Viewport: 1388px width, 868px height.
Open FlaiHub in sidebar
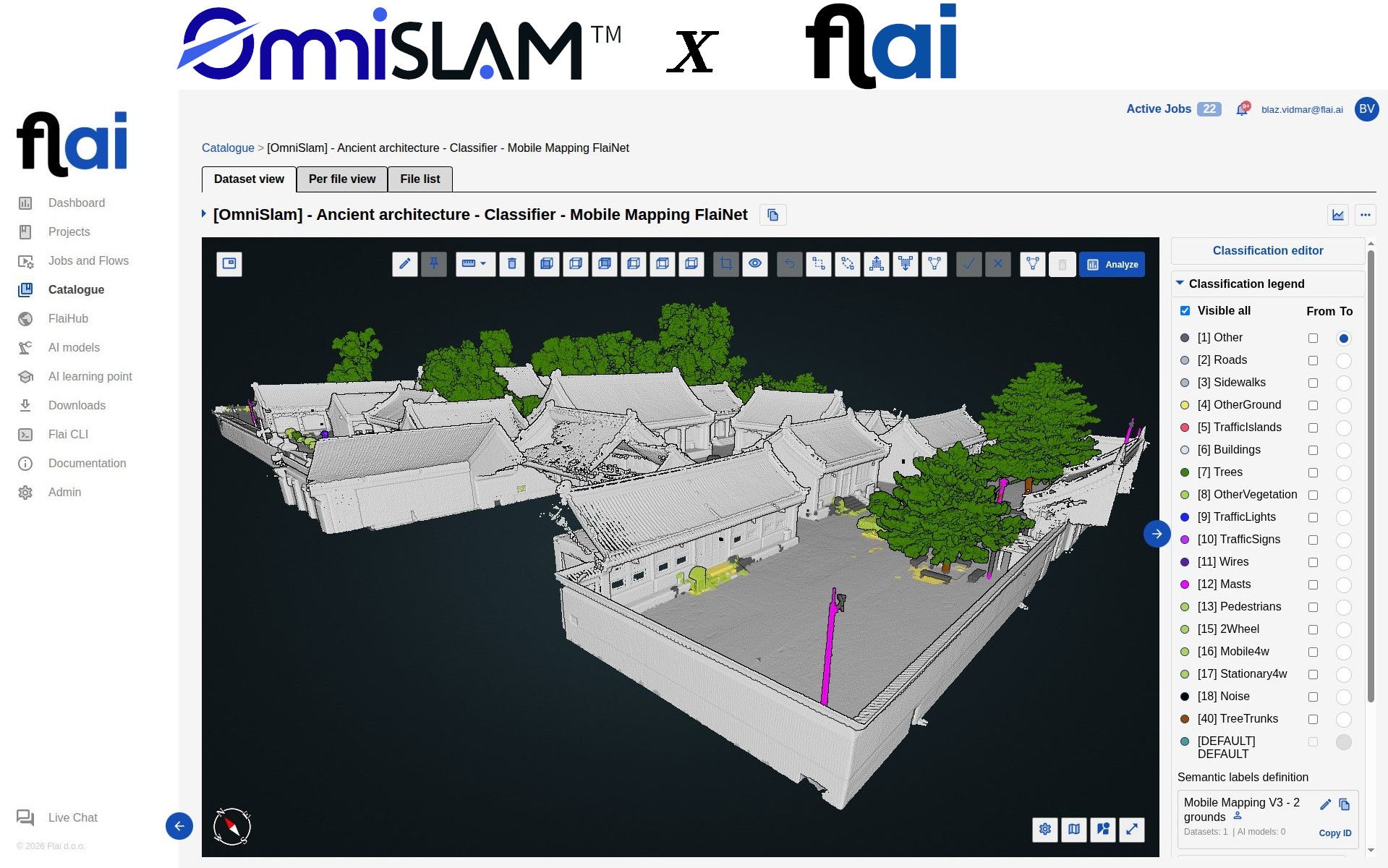68,319
